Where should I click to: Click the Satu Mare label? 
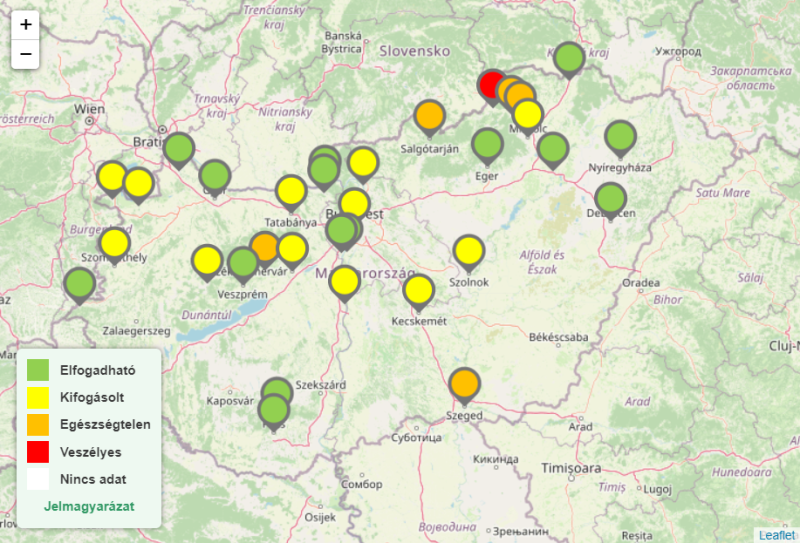(723, 193)
